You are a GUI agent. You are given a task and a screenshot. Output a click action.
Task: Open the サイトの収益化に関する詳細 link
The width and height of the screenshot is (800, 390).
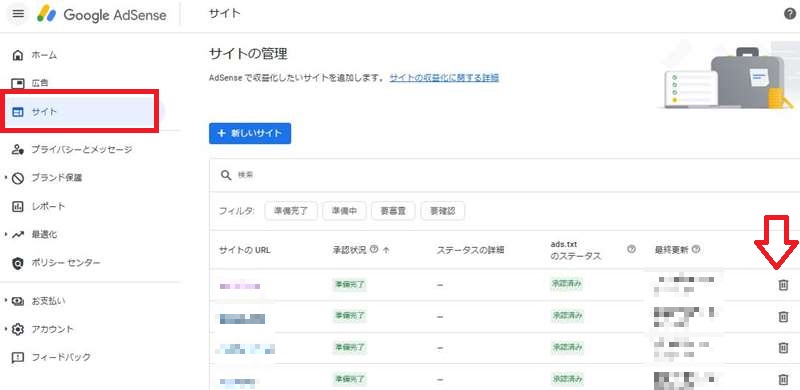444,78
